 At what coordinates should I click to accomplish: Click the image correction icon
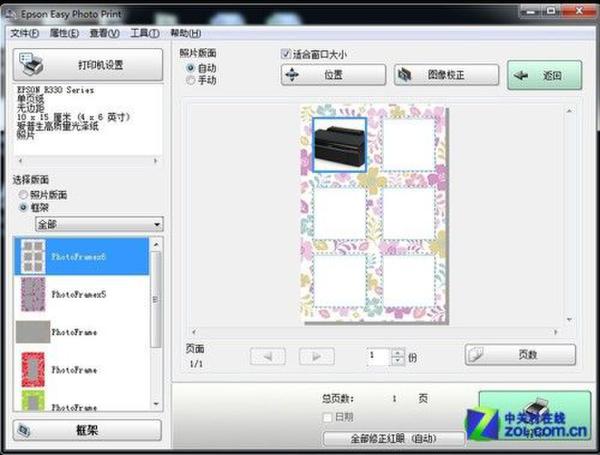404,75
